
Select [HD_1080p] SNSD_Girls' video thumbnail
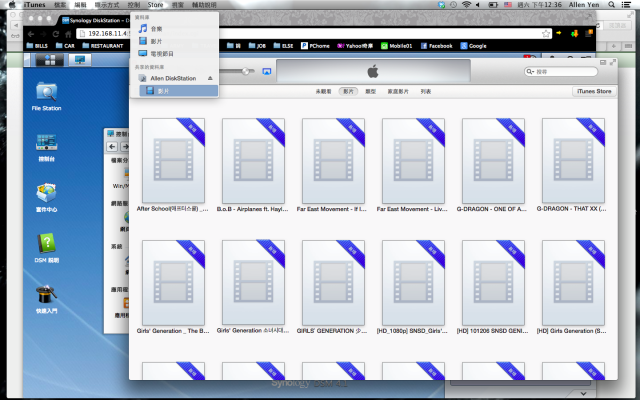(413, 282)
